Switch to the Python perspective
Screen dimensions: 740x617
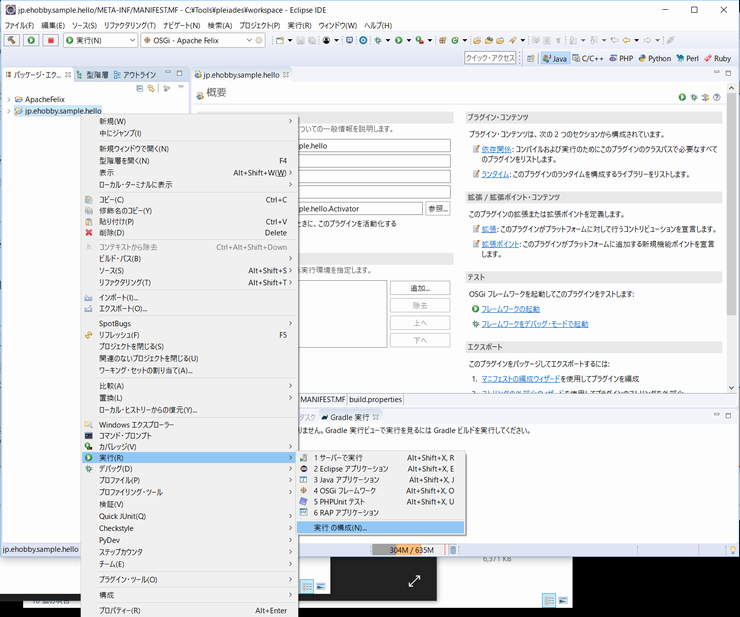[653, 58]
